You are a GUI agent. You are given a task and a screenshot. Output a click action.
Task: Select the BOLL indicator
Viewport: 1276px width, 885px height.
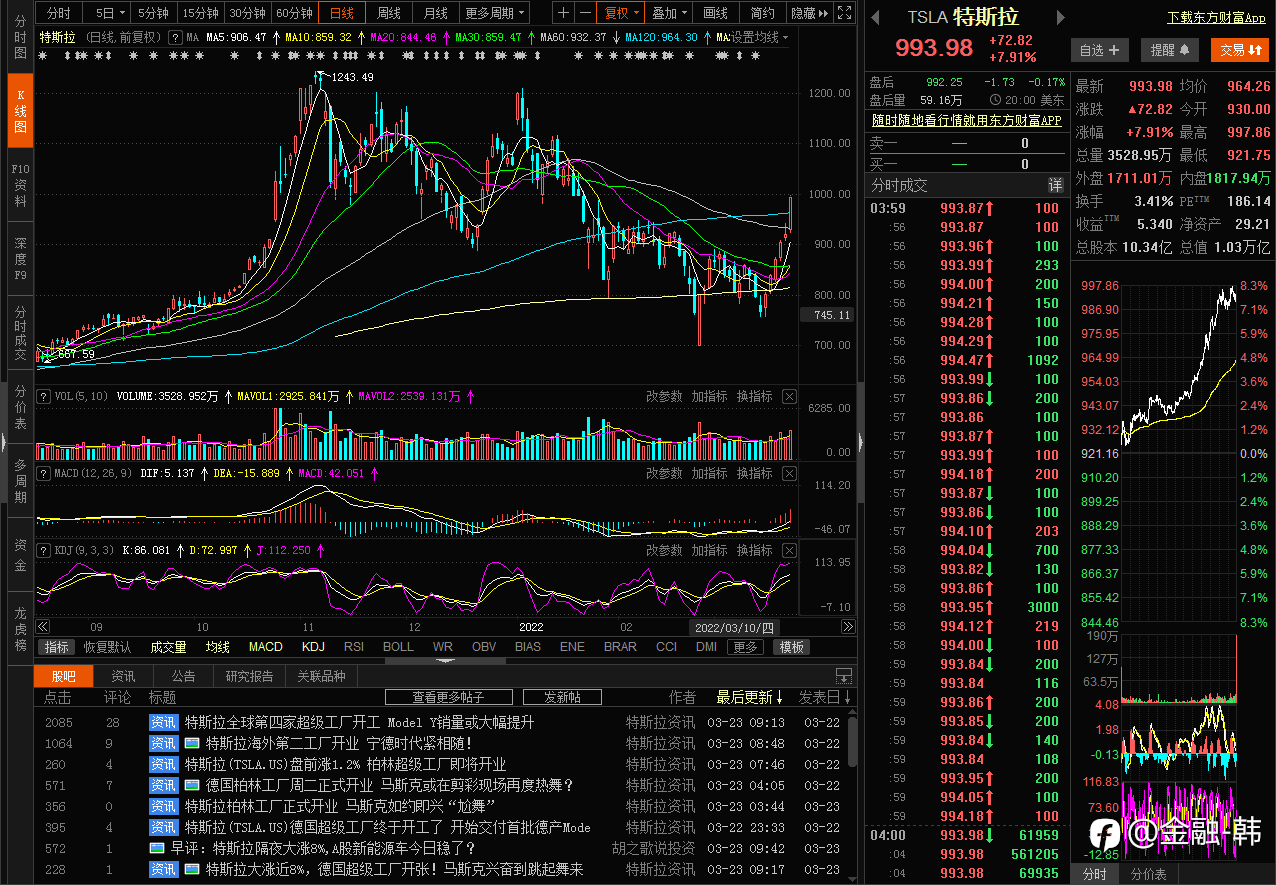tap(398, 647)
